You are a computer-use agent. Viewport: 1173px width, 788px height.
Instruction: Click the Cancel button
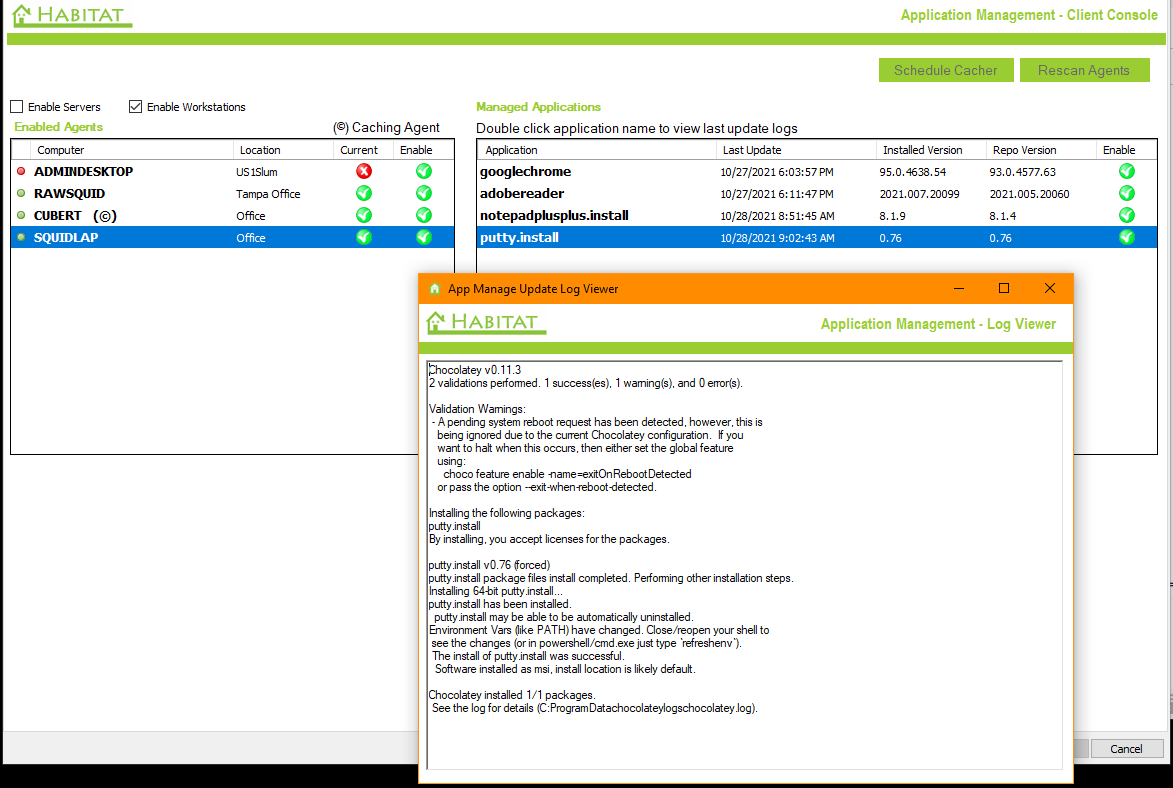[x=1125, y=749]
